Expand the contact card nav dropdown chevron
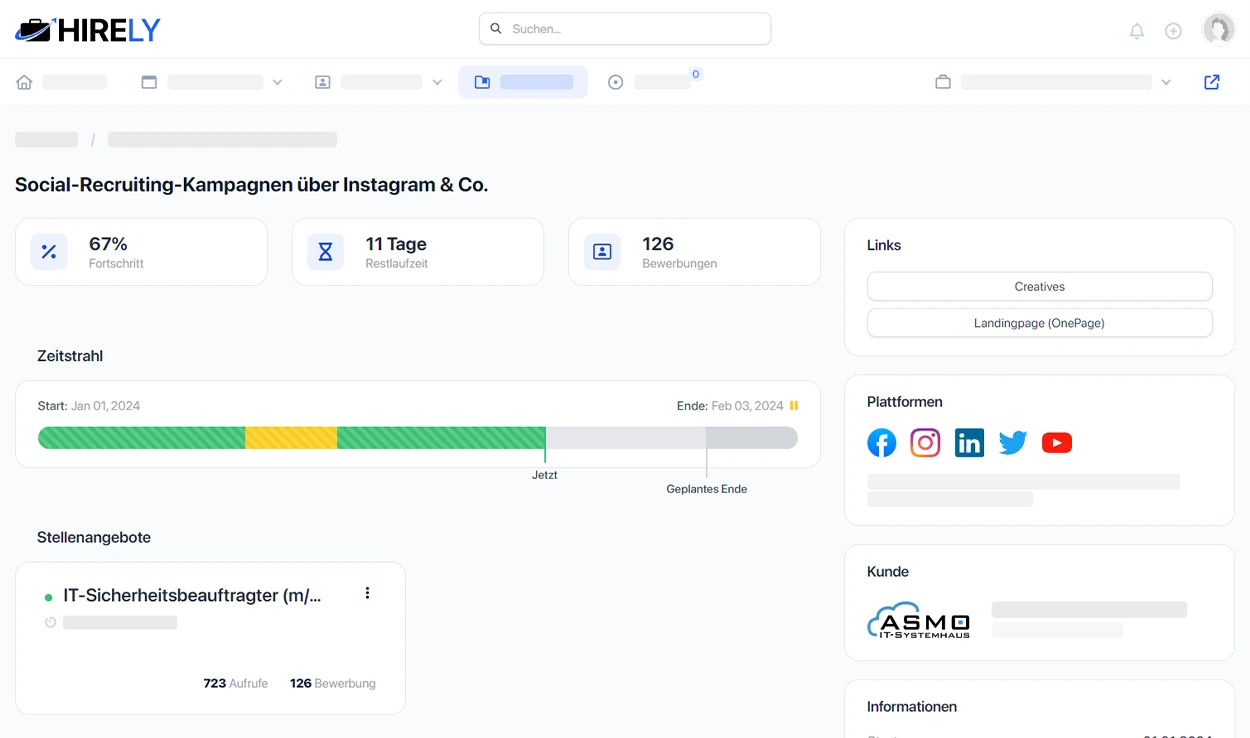1250x738 pixels. click(437, 82)
